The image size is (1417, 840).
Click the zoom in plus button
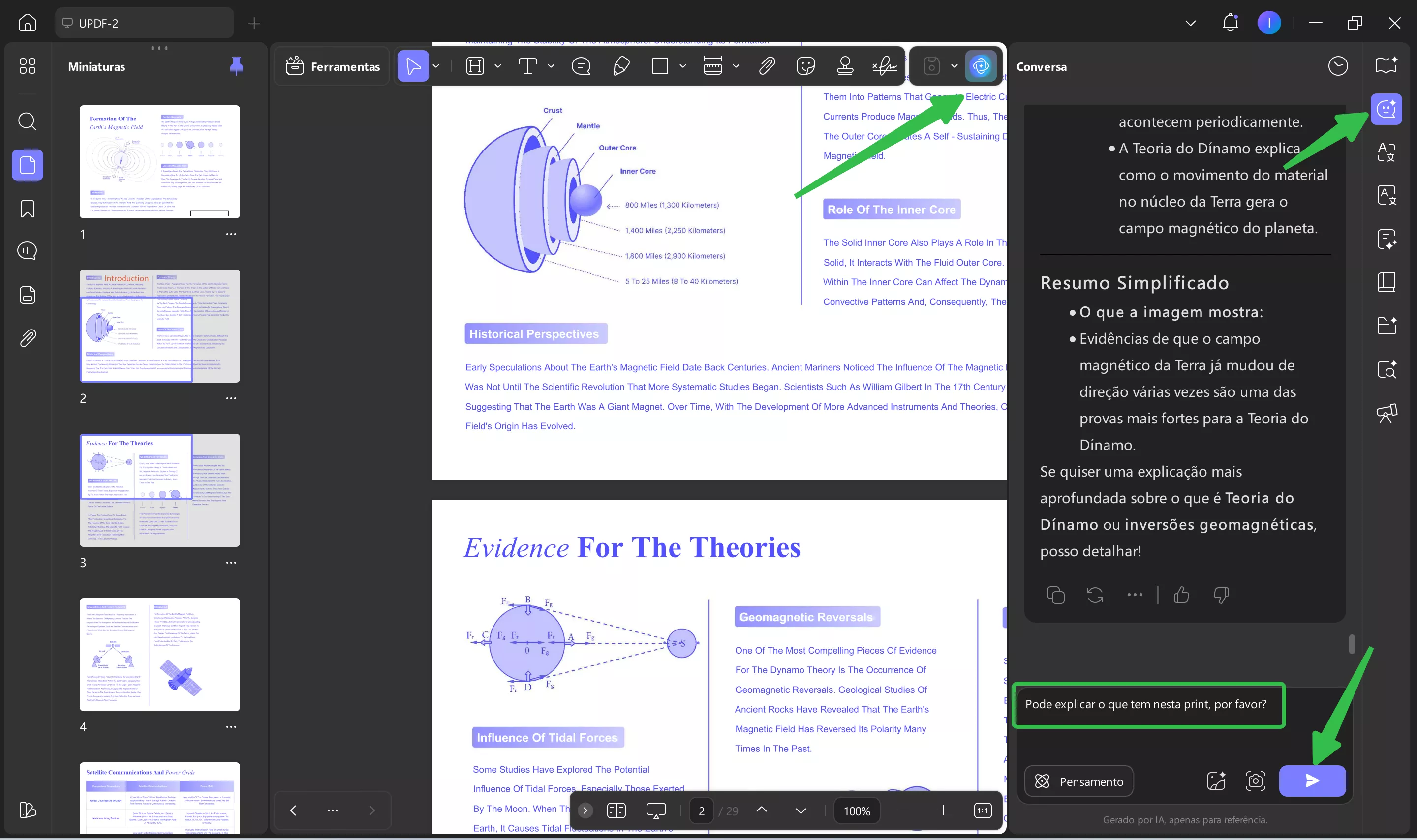pyautogui.click(x=943, y=810)
